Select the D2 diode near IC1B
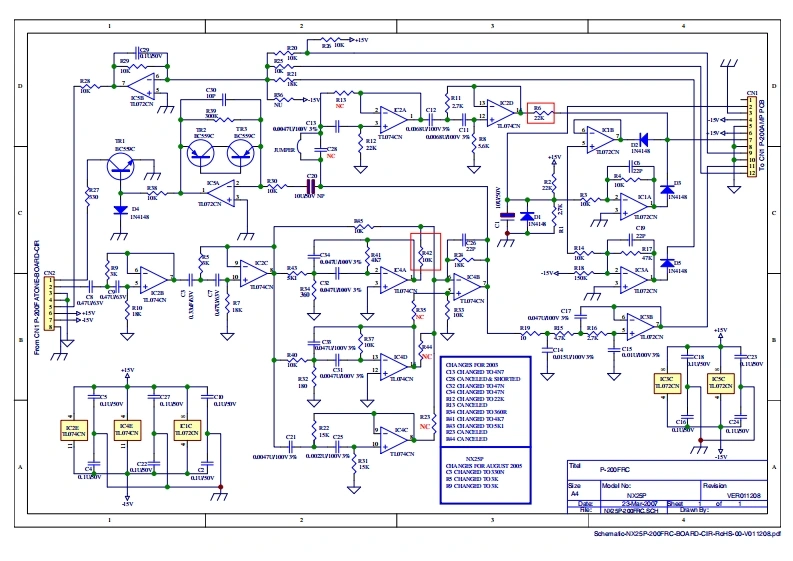Screen dimensions: 793x561 tap(643, 137)
